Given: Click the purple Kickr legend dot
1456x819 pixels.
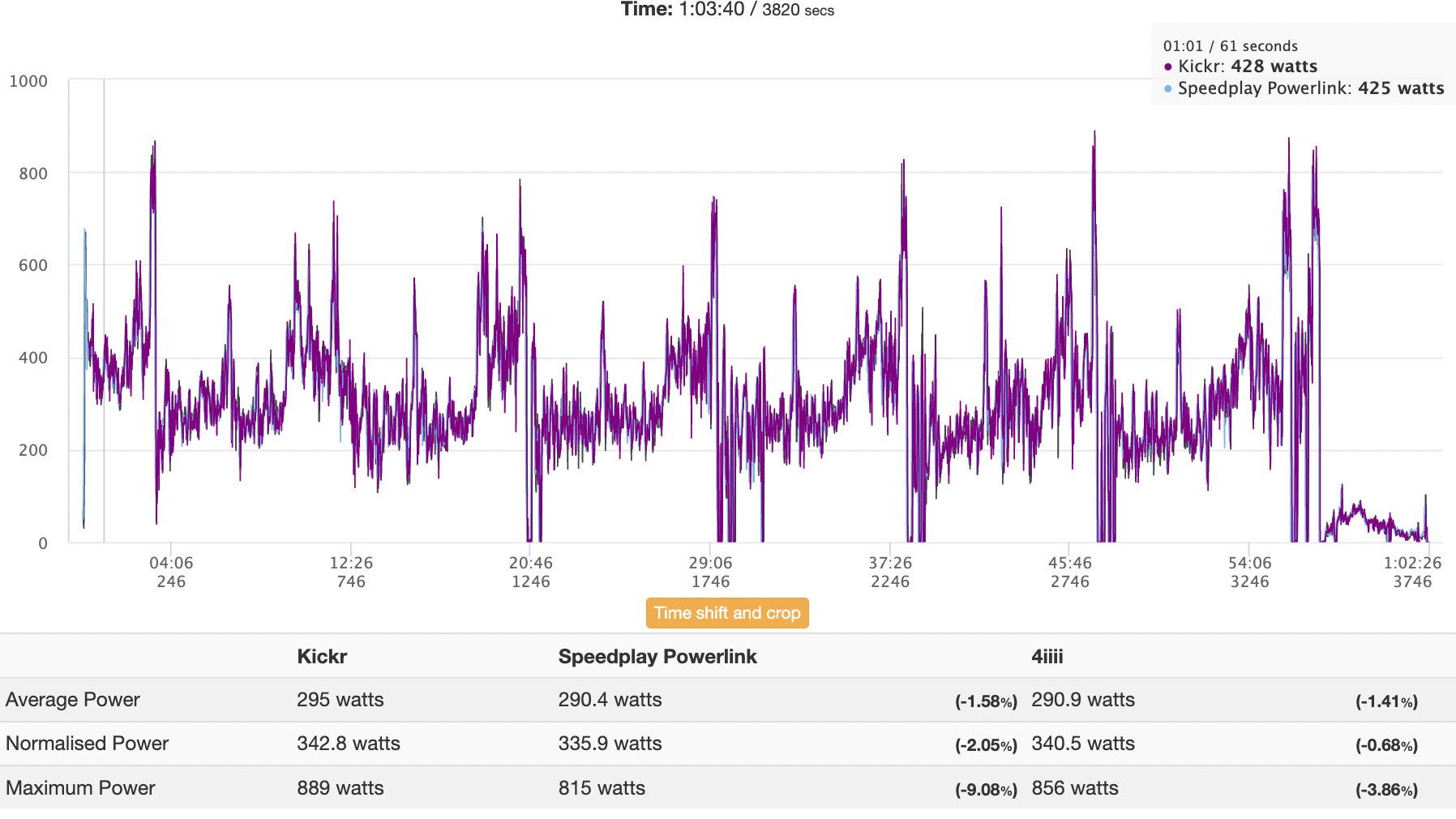Looking at the screenshot, I should [x=1168, y=67].
